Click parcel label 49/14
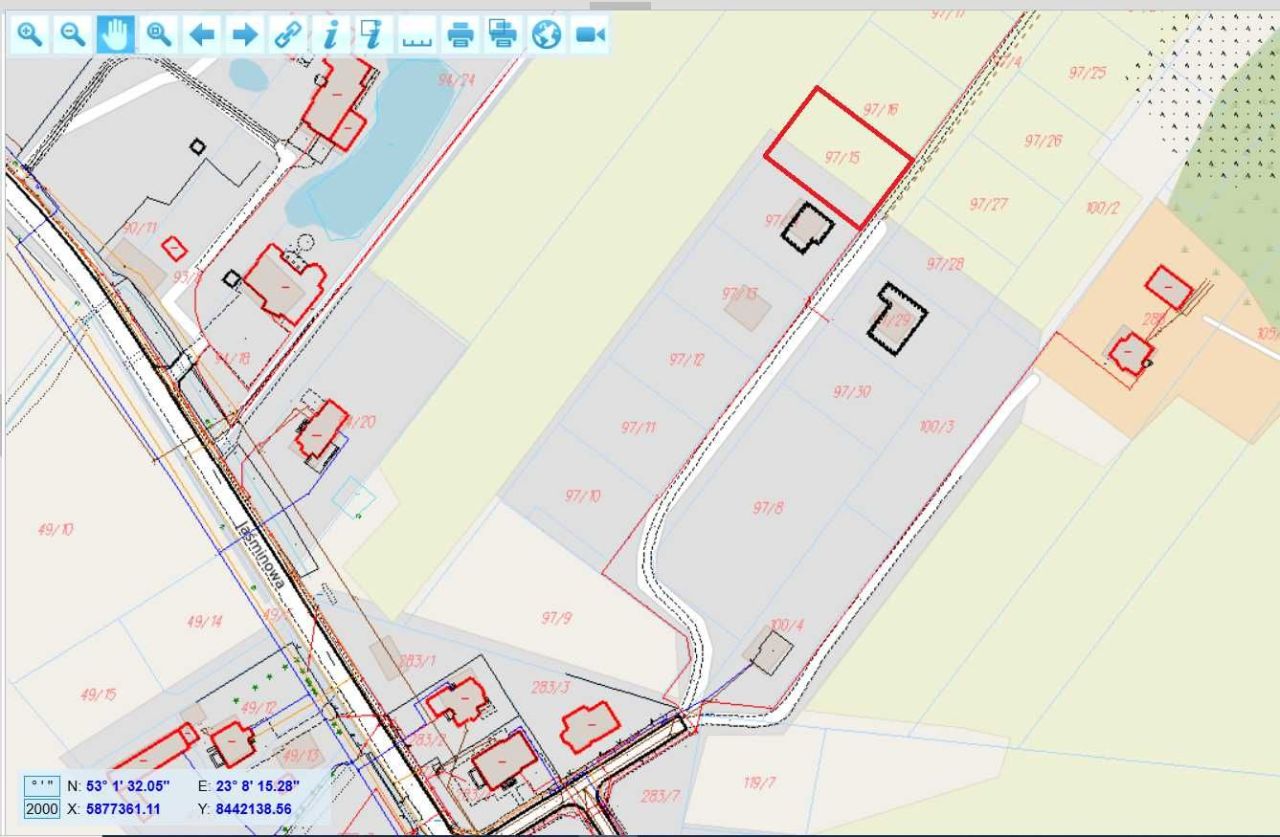 click(x=205, y=621)
